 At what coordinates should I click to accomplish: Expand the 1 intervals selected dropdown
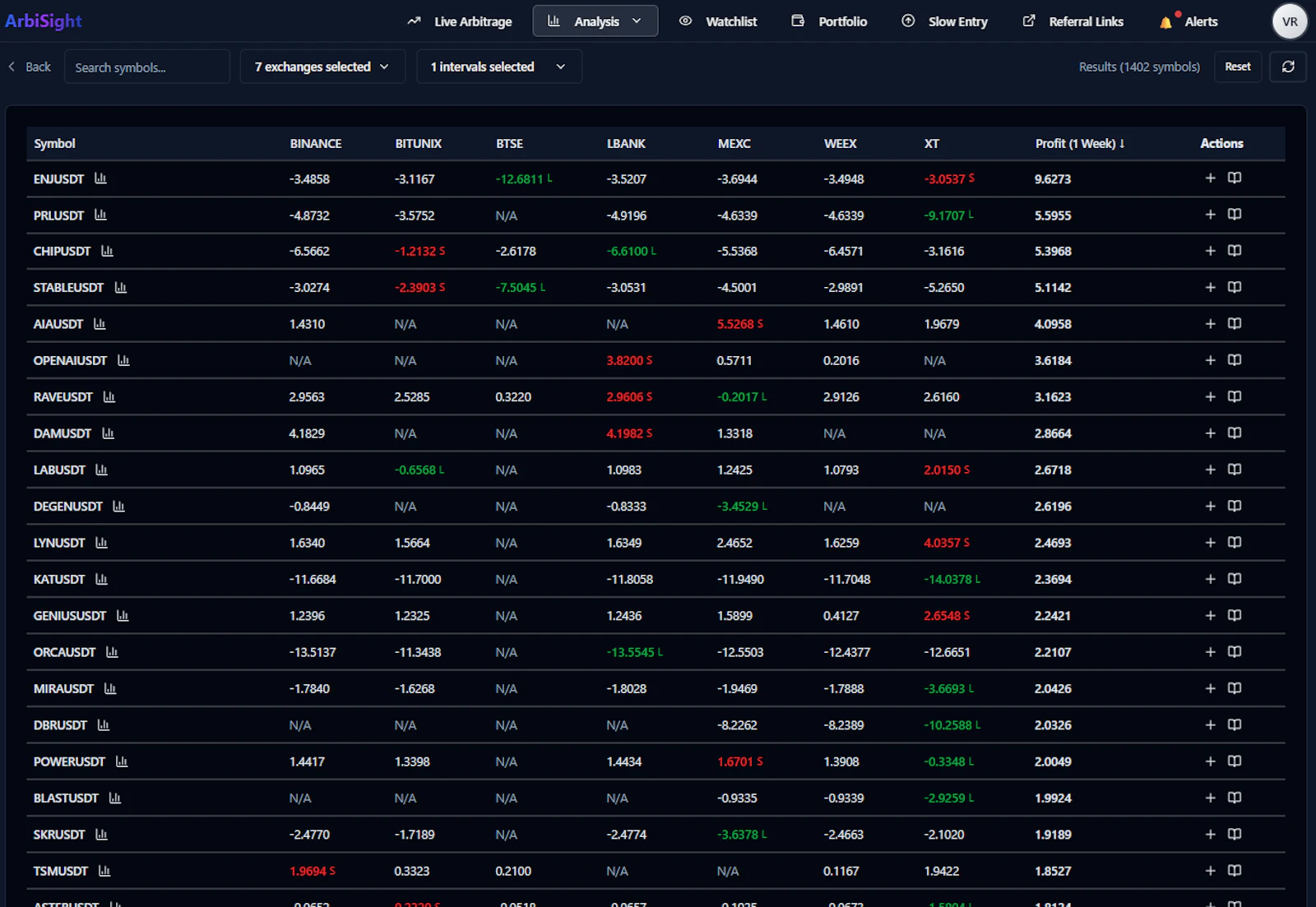[x=499, y=67]
